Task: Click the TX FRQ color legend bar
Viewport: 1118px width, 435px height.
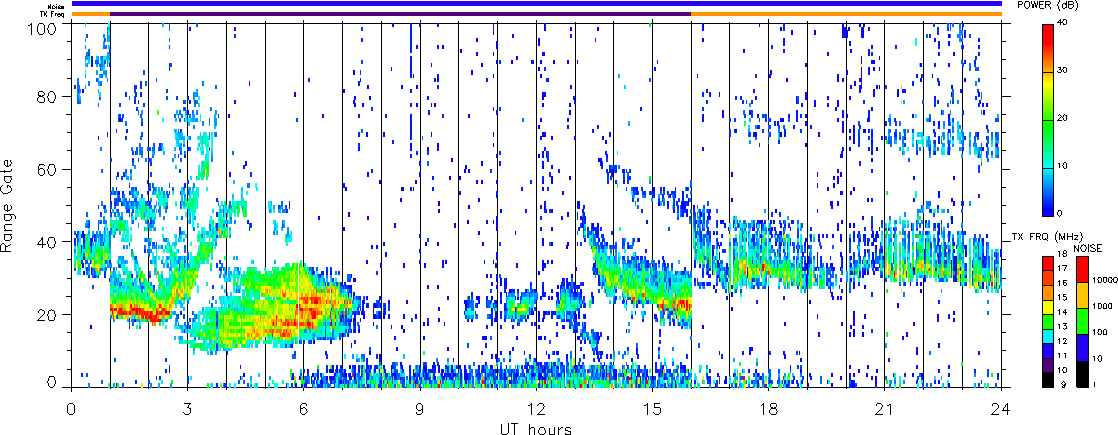Action: click(x=1048, y=322)
